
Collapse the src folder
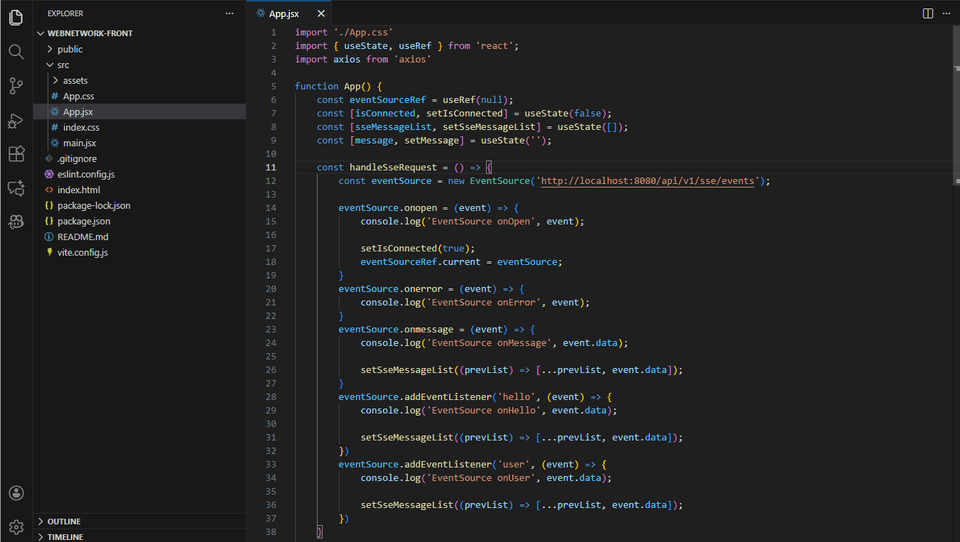coord(63,65)
